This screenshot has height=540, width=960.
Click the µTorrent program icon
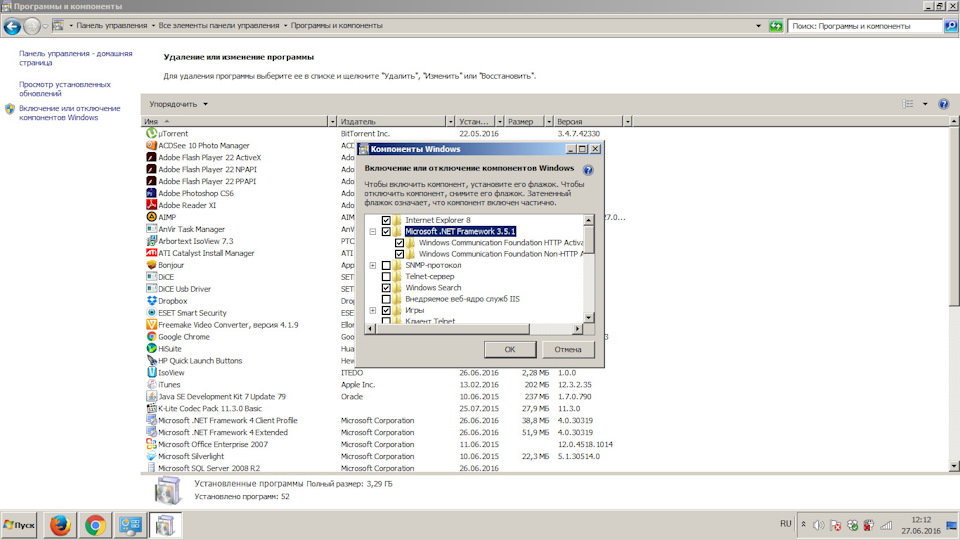point(151,133)
